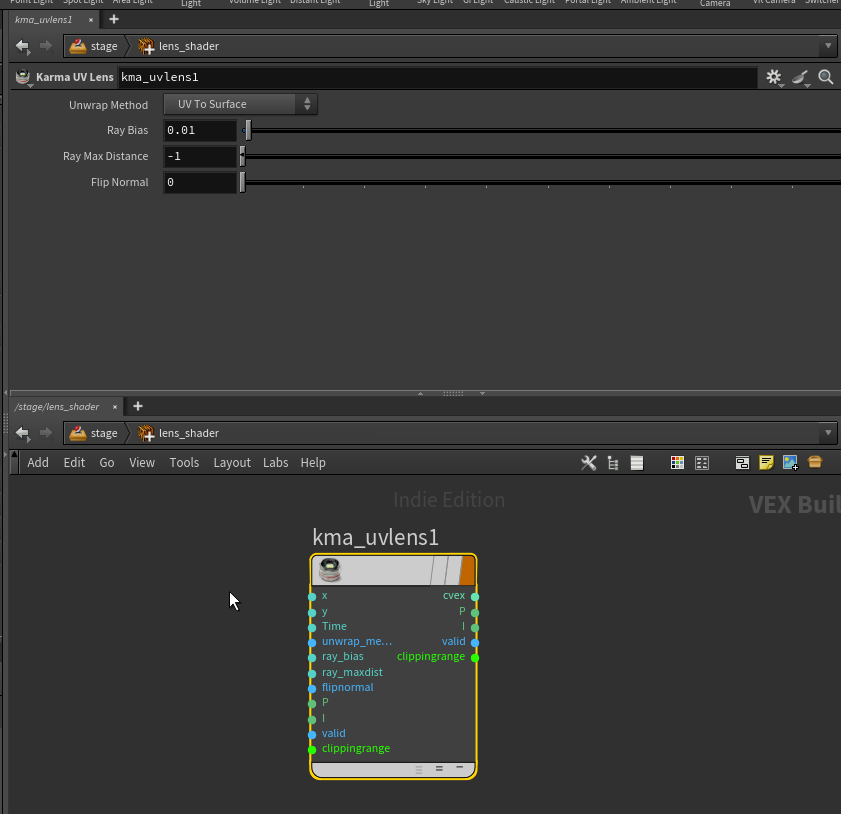The image size is (841, 814).
Task: Open the Edit menu
Action: pyautogui.click(x=74, y=462)
